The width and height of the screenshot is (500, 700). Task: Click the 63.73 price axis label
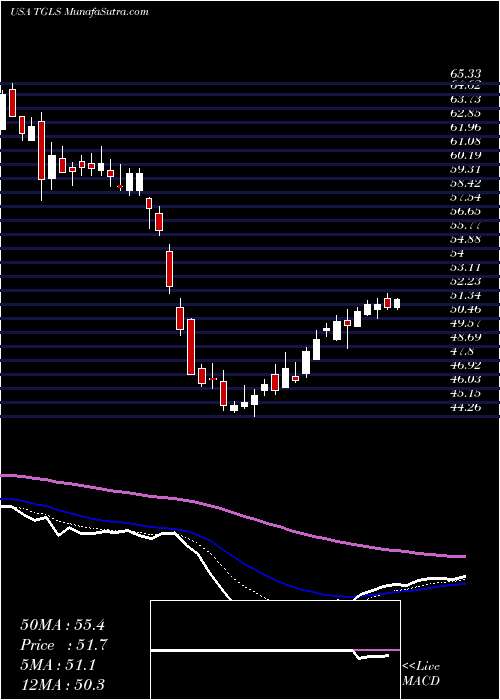(x=466, y=99)
